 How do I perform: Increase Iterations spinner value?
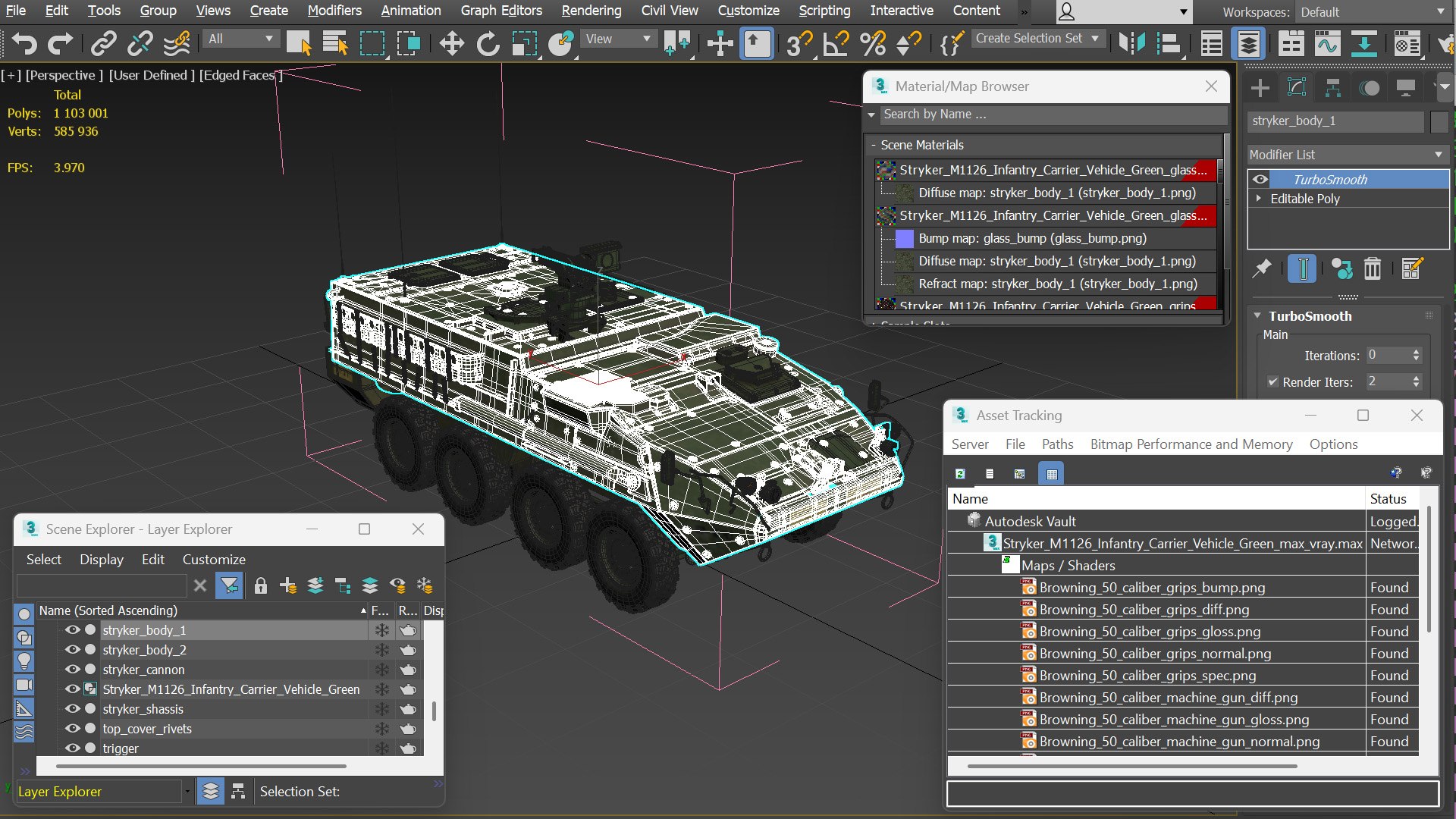(x=1416, y=352)
